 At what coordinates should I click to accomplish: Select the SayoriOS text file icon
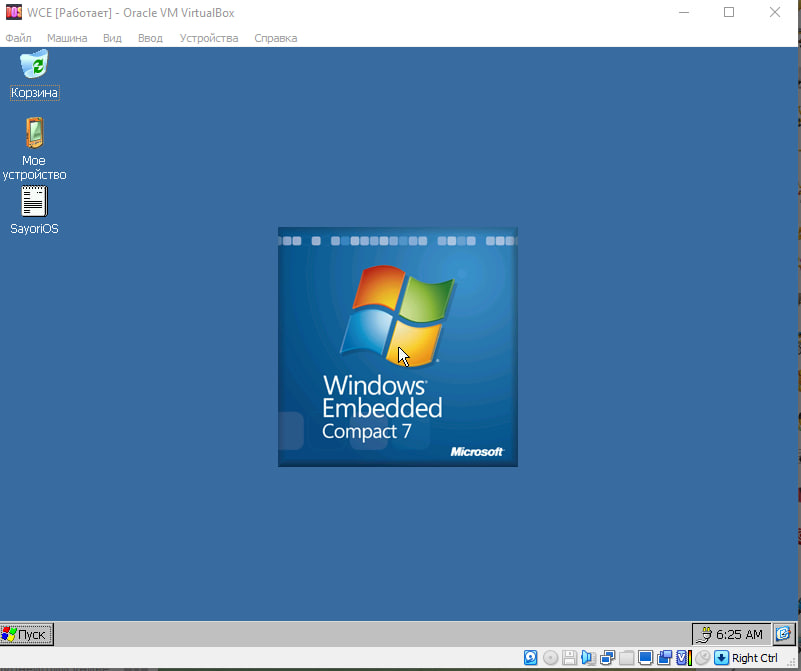tap(34, 210)
